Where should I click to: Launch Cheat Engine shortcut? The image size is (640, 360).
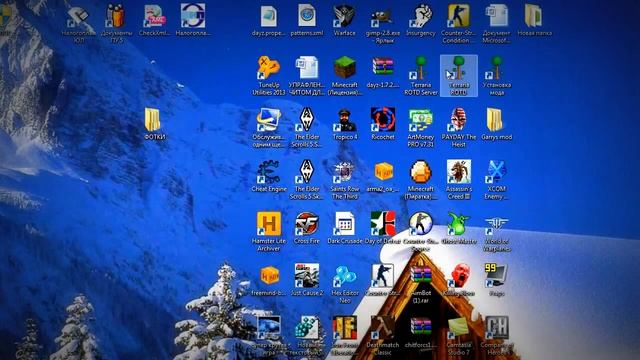pyautogui.click(x=269, y=176)
